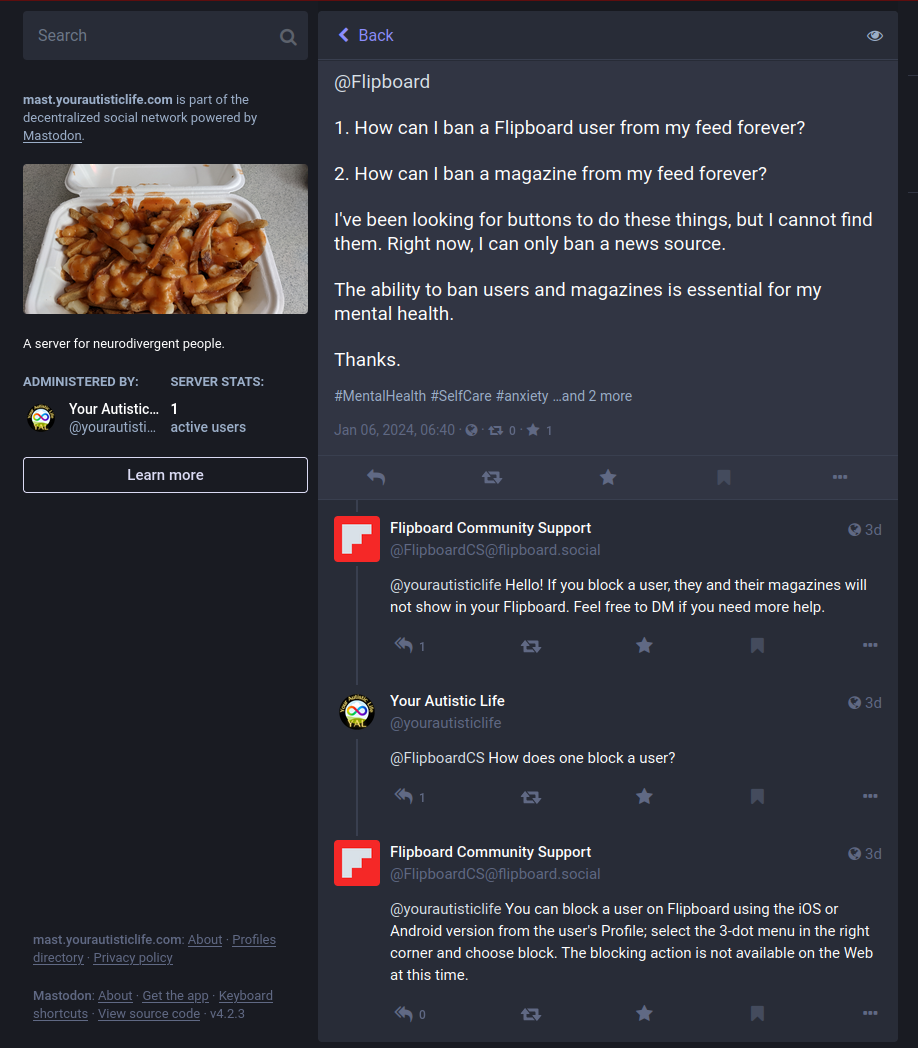Open the Privacy policy link
This screenshot has width=918, height=1048.
[133, 958]
